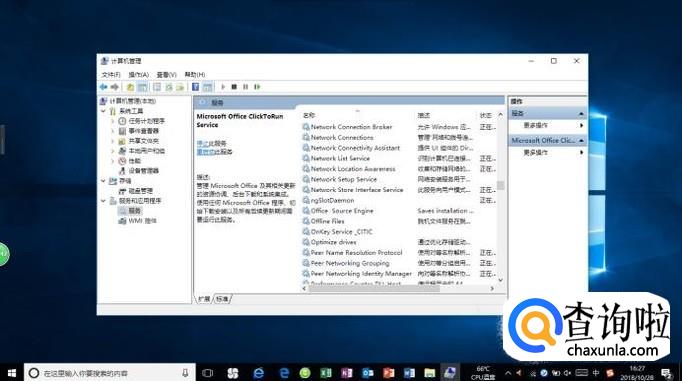Click the Up One Level folder icon
682x381 pixels.
pyautogui.click(x=130, y=87)
